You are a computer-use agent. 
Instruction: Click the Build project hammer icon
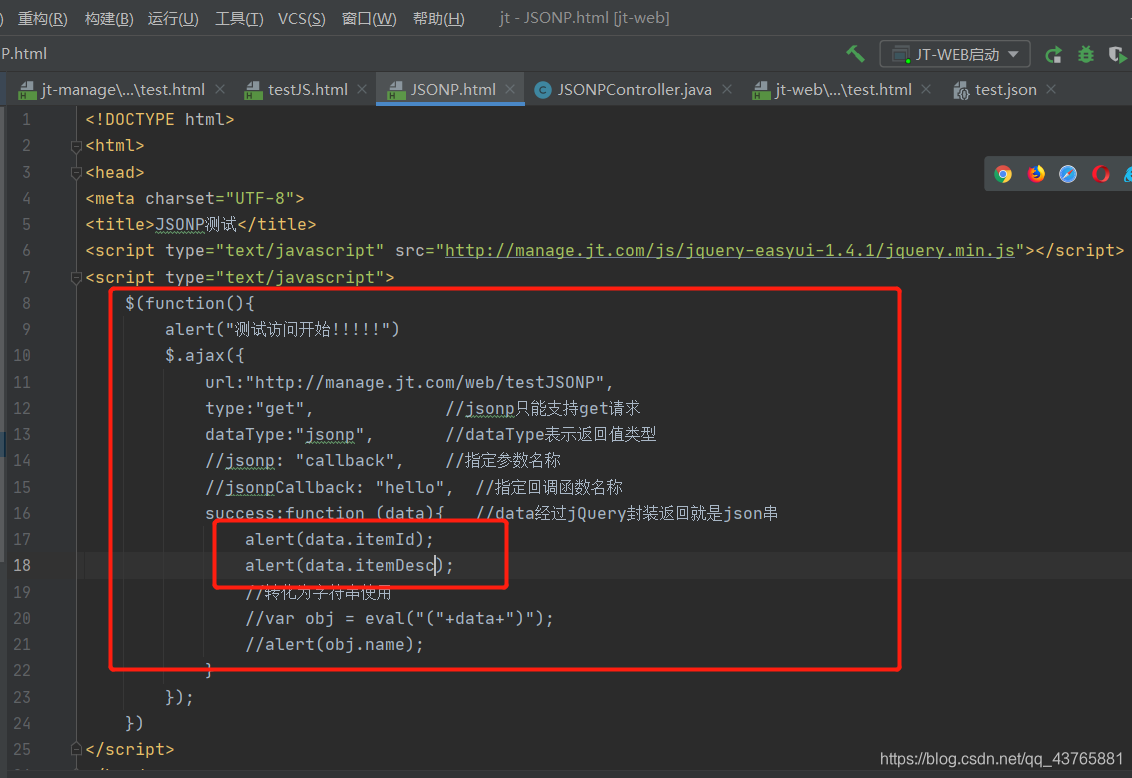tap(855, 54)
